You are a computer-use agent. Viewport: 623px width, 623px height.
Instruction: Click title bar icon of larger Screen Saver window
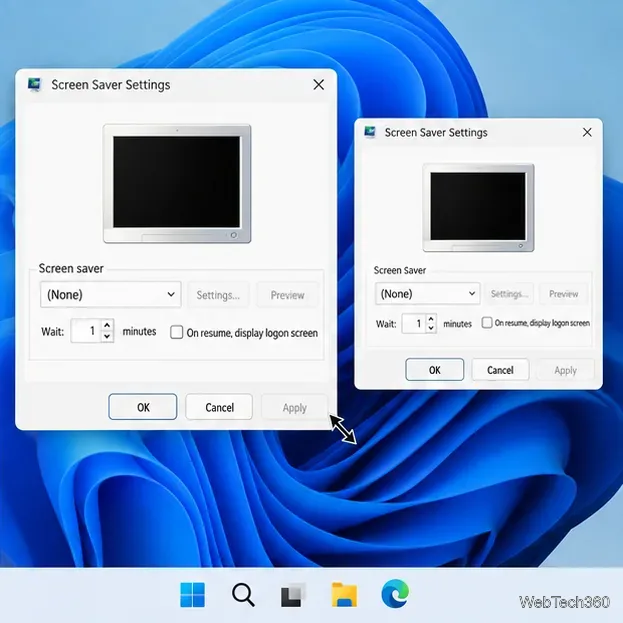[35, 85]
